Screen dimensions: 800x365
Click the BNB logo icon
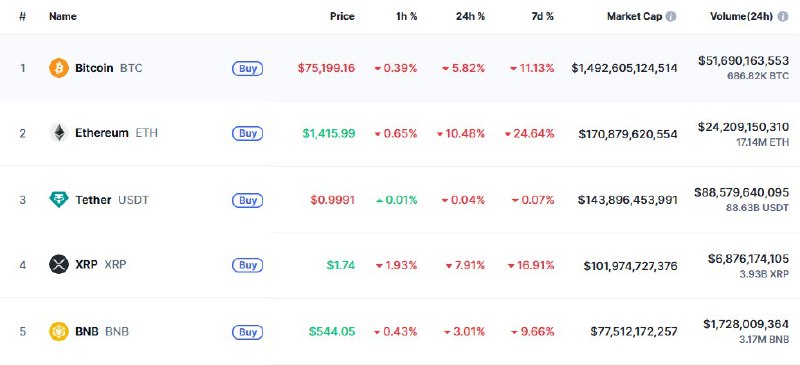coord(59,331)
